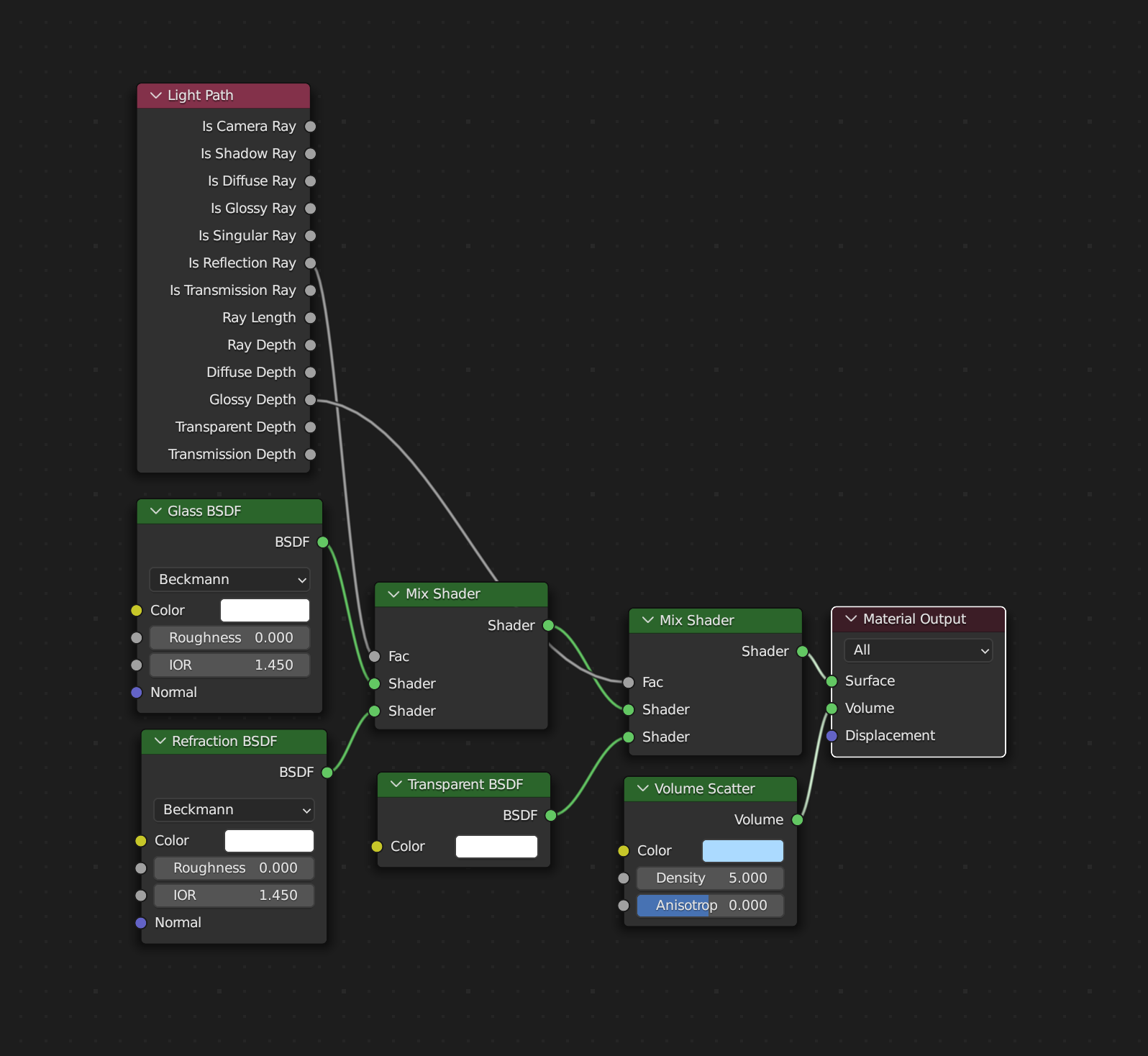Click the Glass BSDF white color swatch
The width and height of the screenshot is (1148, 1056).
(265, 610)
